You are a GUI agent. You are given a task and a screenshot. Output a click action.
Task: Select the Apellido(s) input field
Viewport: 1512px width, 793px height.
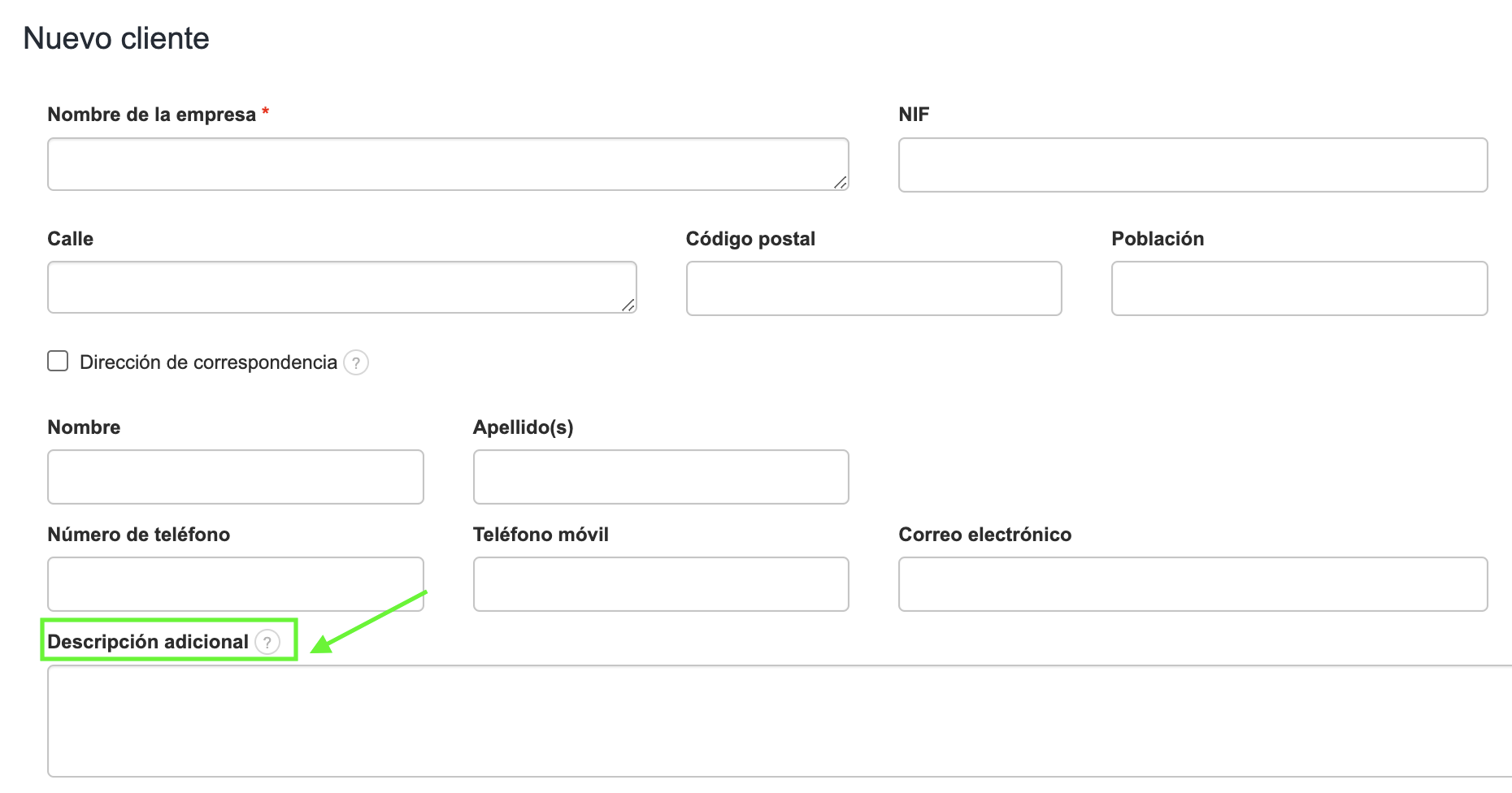tap(661, 477)
